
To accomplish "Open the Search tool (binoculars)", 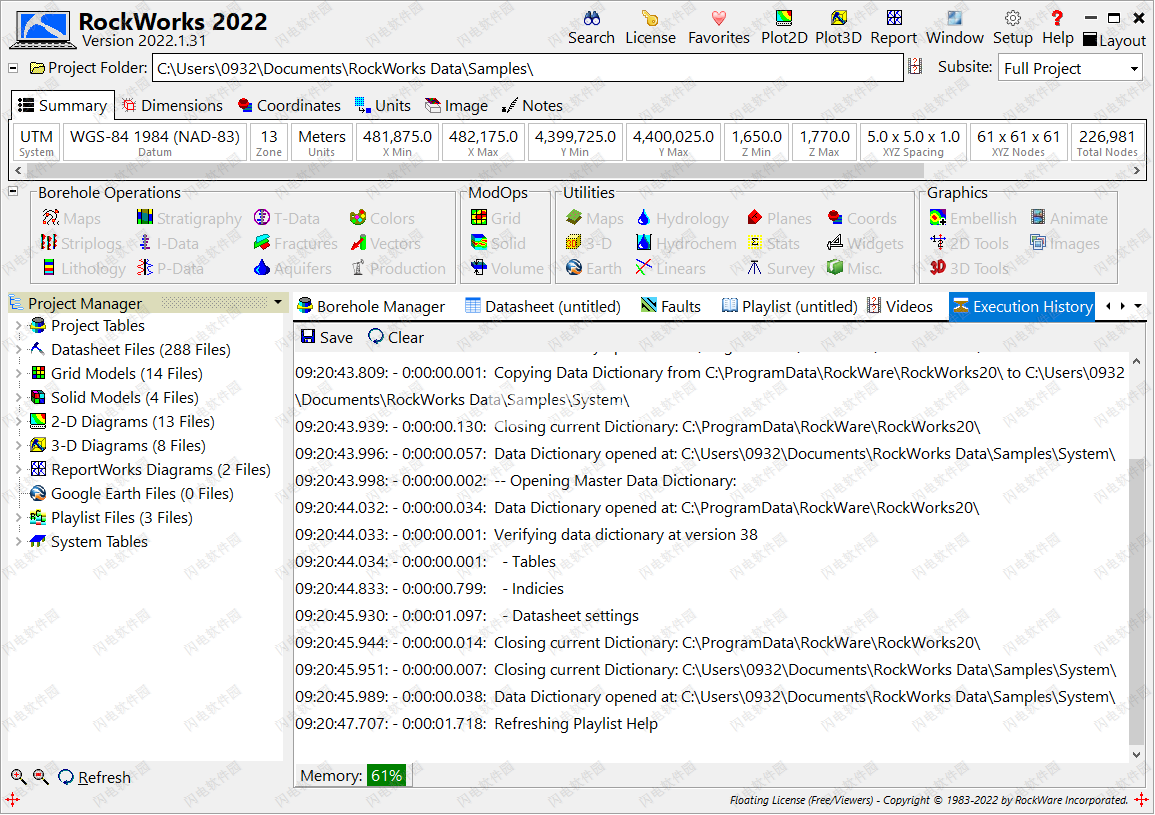I will [x=591, y=28].
